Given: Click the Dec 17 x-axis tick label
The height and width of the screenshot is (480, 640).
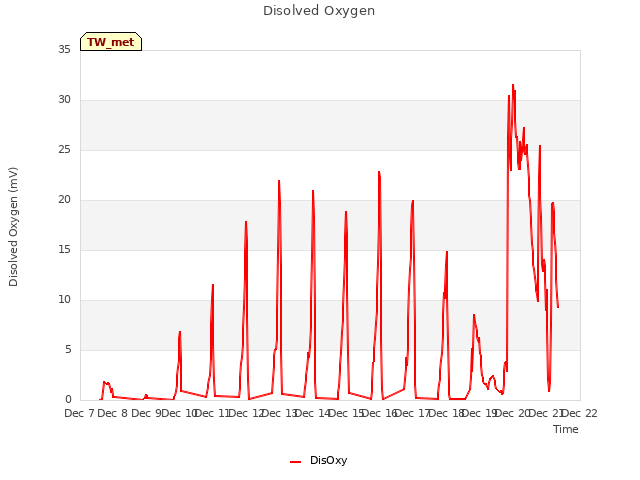Looking at the screenshot, I should [413, 413].
